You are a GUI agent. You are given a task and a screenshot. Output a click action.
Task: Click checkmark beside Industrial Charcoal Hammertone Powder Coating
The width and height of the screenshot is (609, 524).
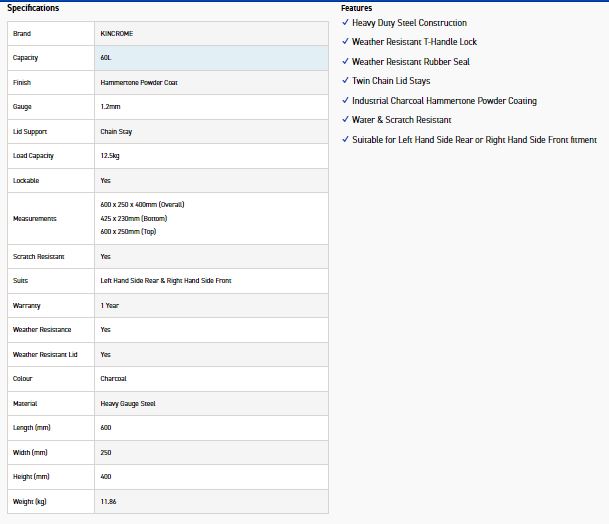tap(345, 100)
